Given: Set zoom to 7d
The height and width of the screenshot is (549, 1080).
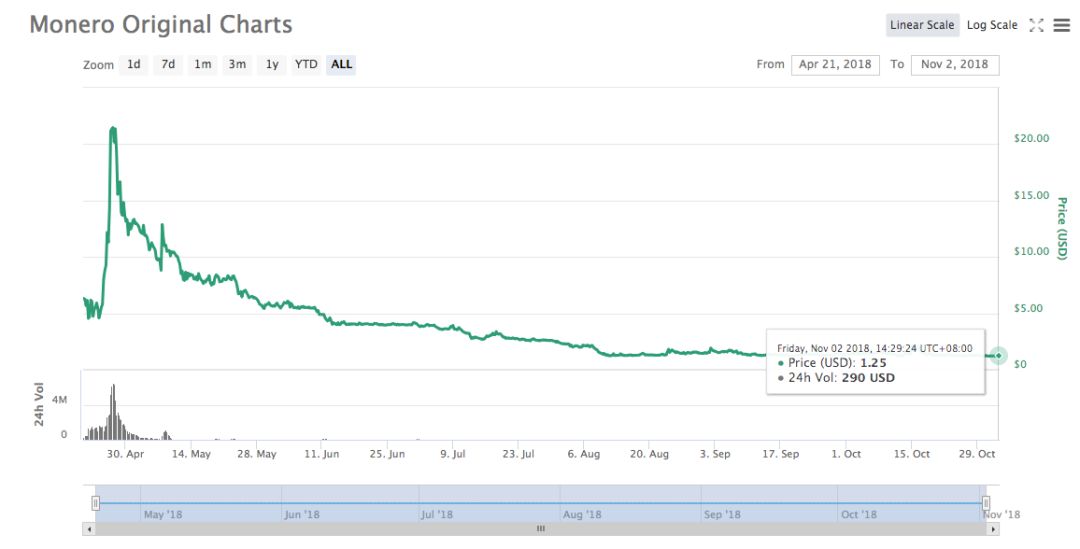Looking at the screenshot, I should tap(168, 64).
